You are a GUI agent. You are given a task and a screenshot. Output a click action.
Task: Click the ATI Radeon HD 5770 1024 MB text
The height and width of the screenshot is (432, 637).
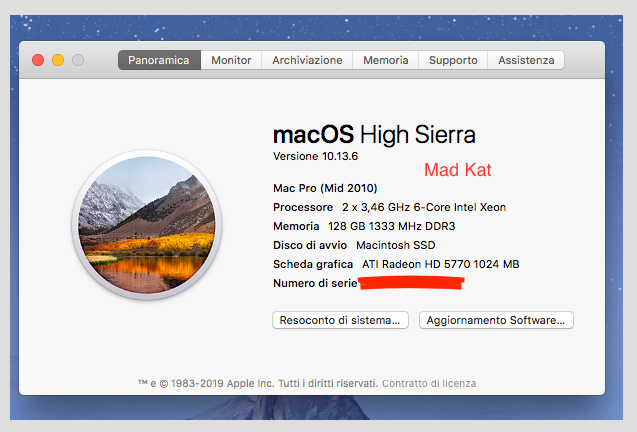tap(441, 265)
